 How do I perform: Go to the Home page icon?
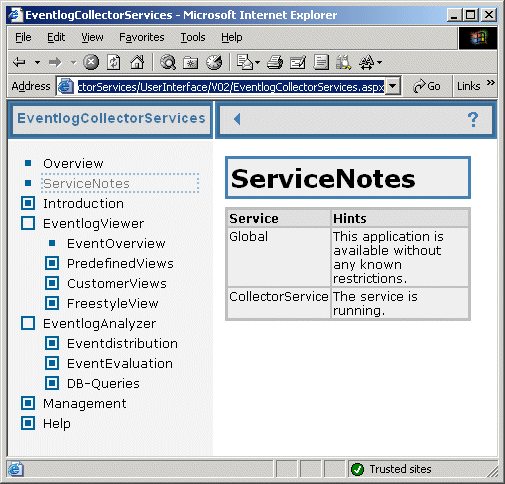pyautogui.click(x=137, y=62)
